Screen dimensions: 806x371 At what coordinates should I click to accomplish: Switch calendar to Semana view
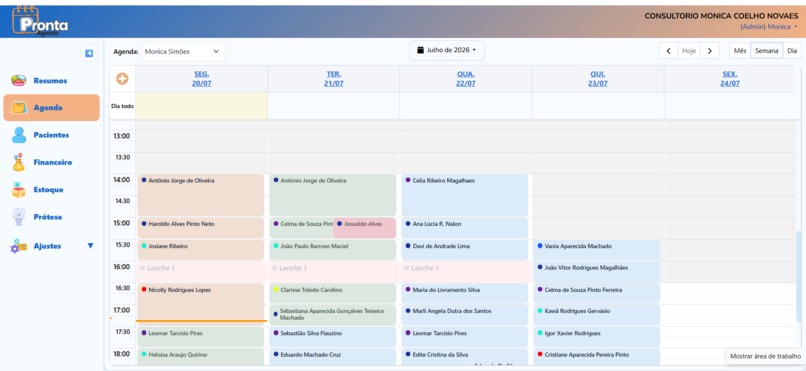pyautogui.click(x=766, y=51)
